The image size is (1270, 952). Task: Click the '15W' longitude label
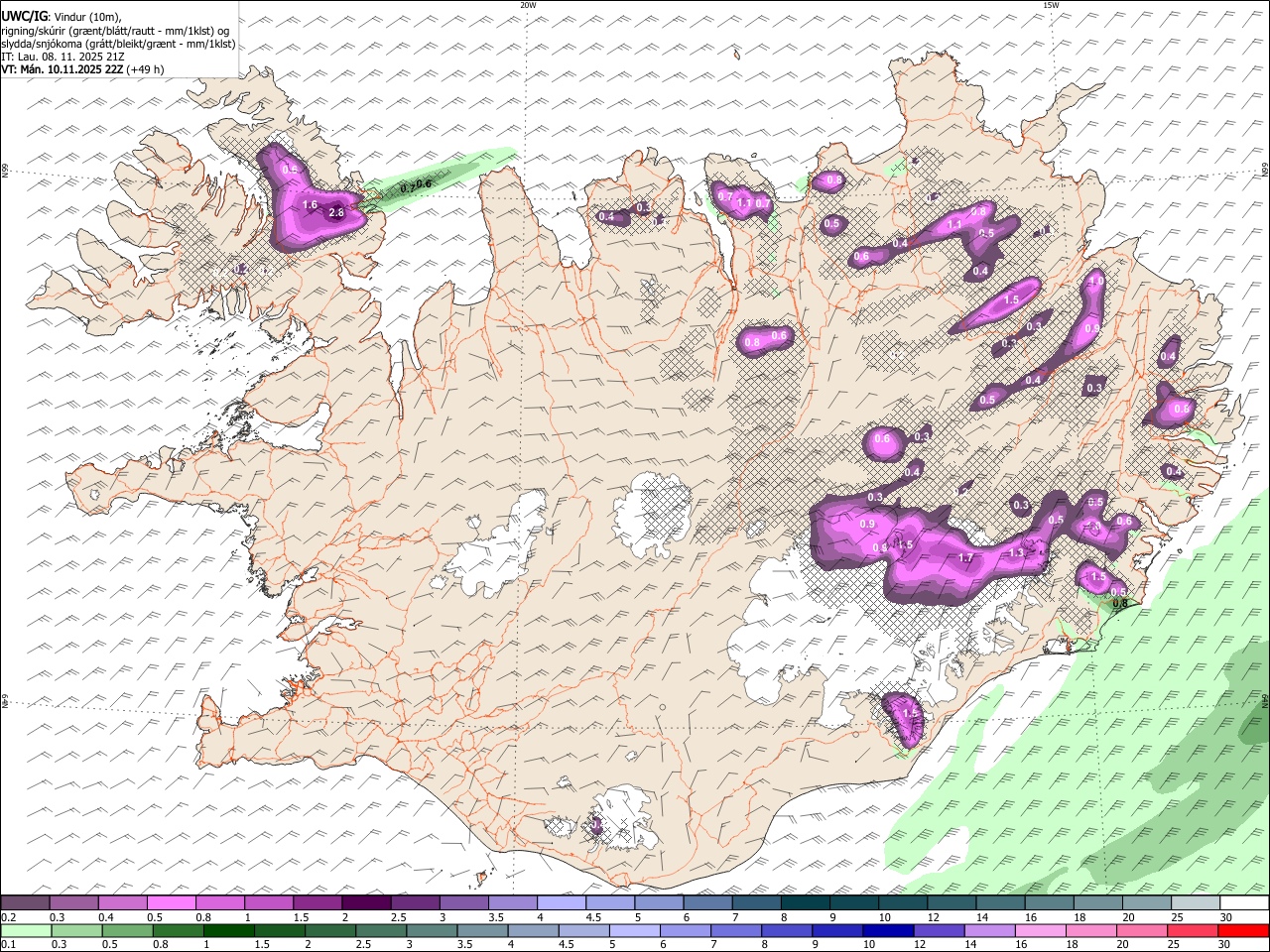click(x=1051, y=5)
